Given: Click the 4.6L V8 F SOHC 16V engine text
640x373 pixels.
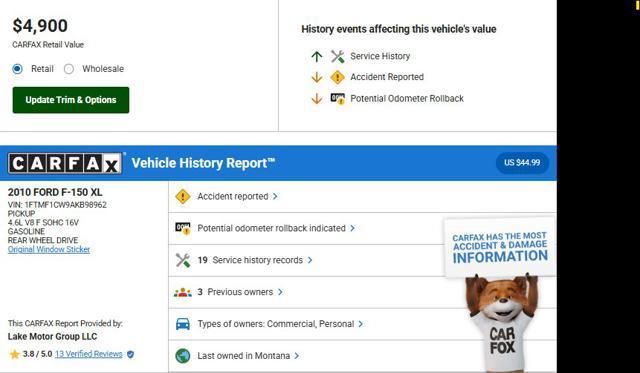Looking at the screenshot, I should (x=43, y=222).
